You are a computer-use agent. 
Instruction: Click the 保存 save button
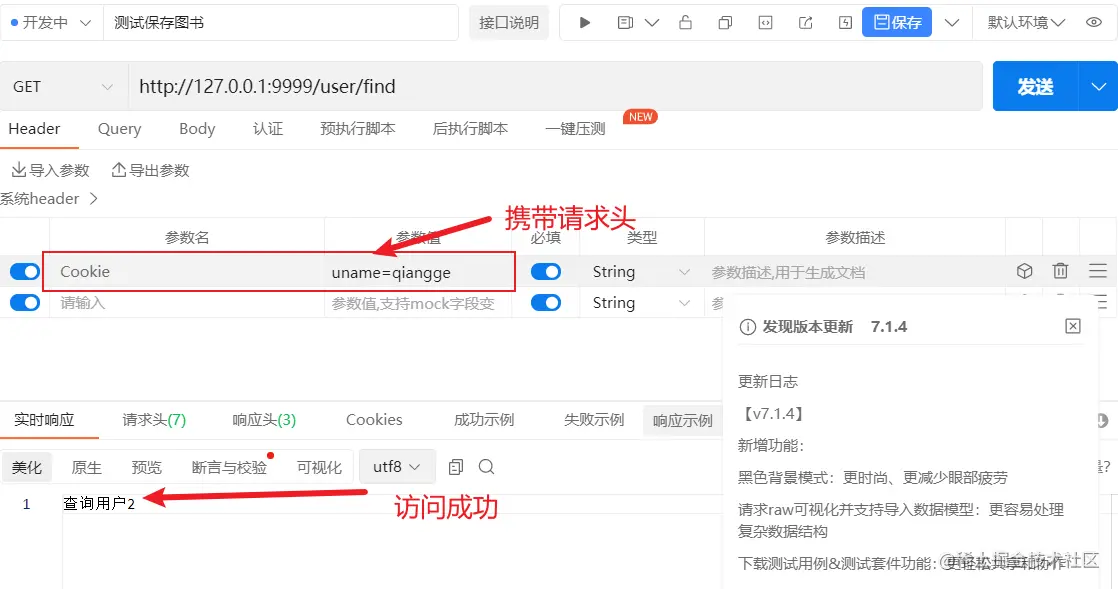[x=896, y=22]
